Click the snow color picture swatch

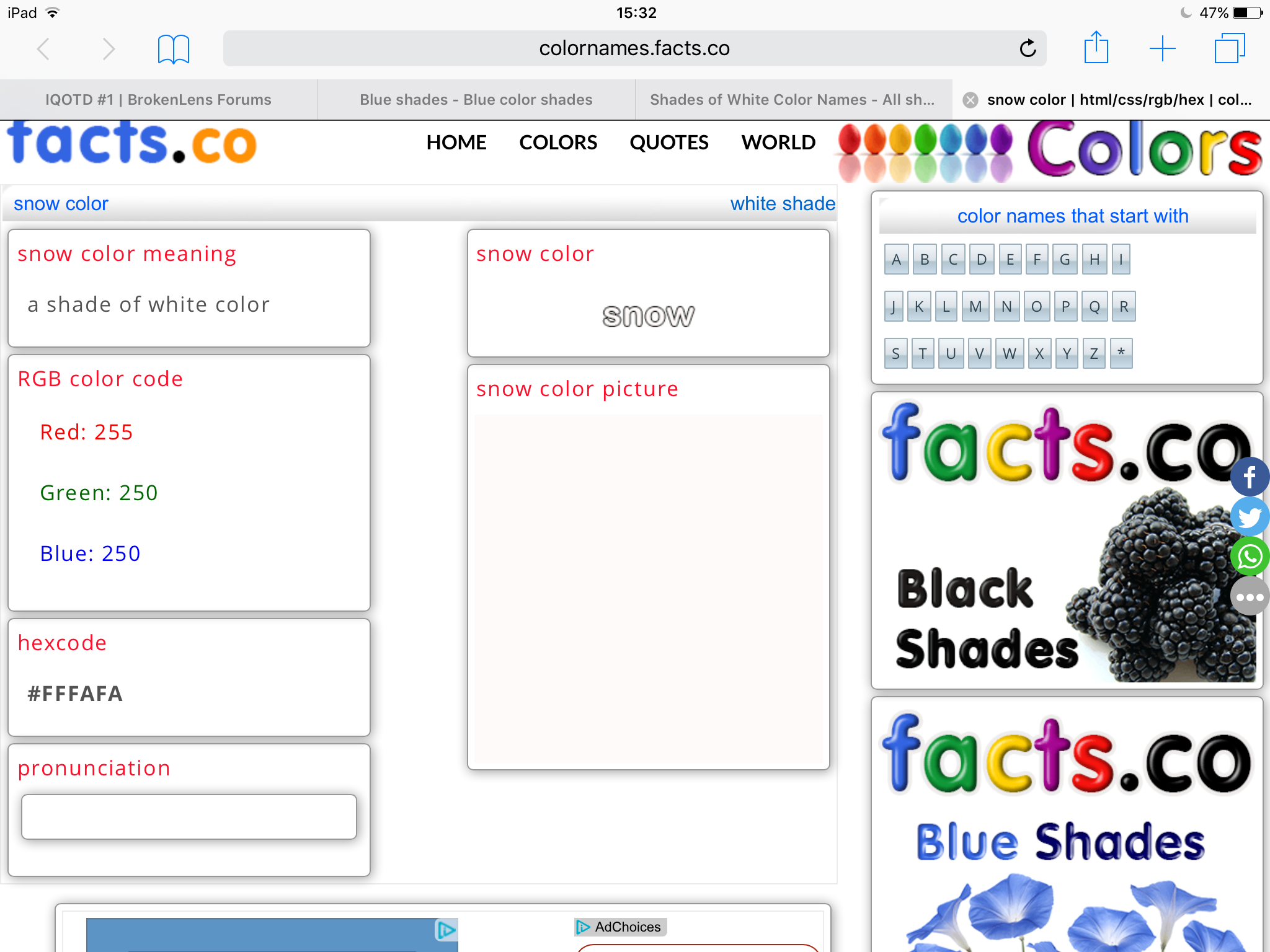[649, 589]
